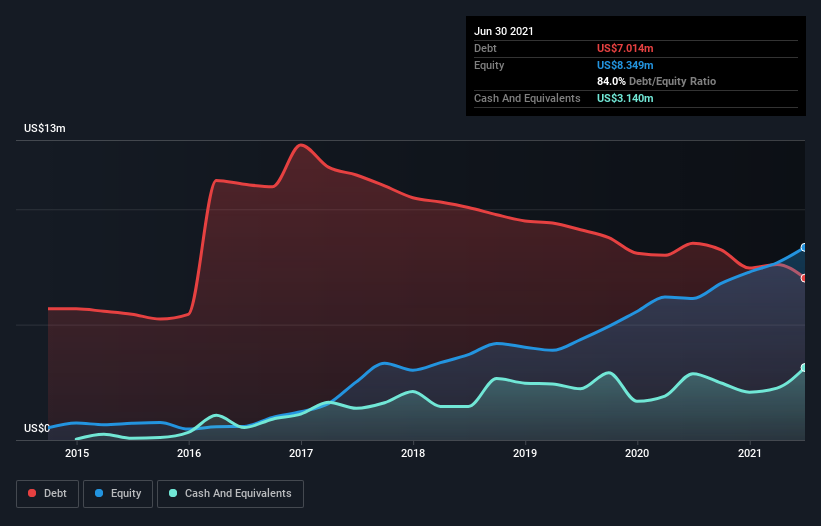Click the Jun 30 2021 tooltip date
Viewport: 821px width, 526px height.
click(x=504, y=31)
